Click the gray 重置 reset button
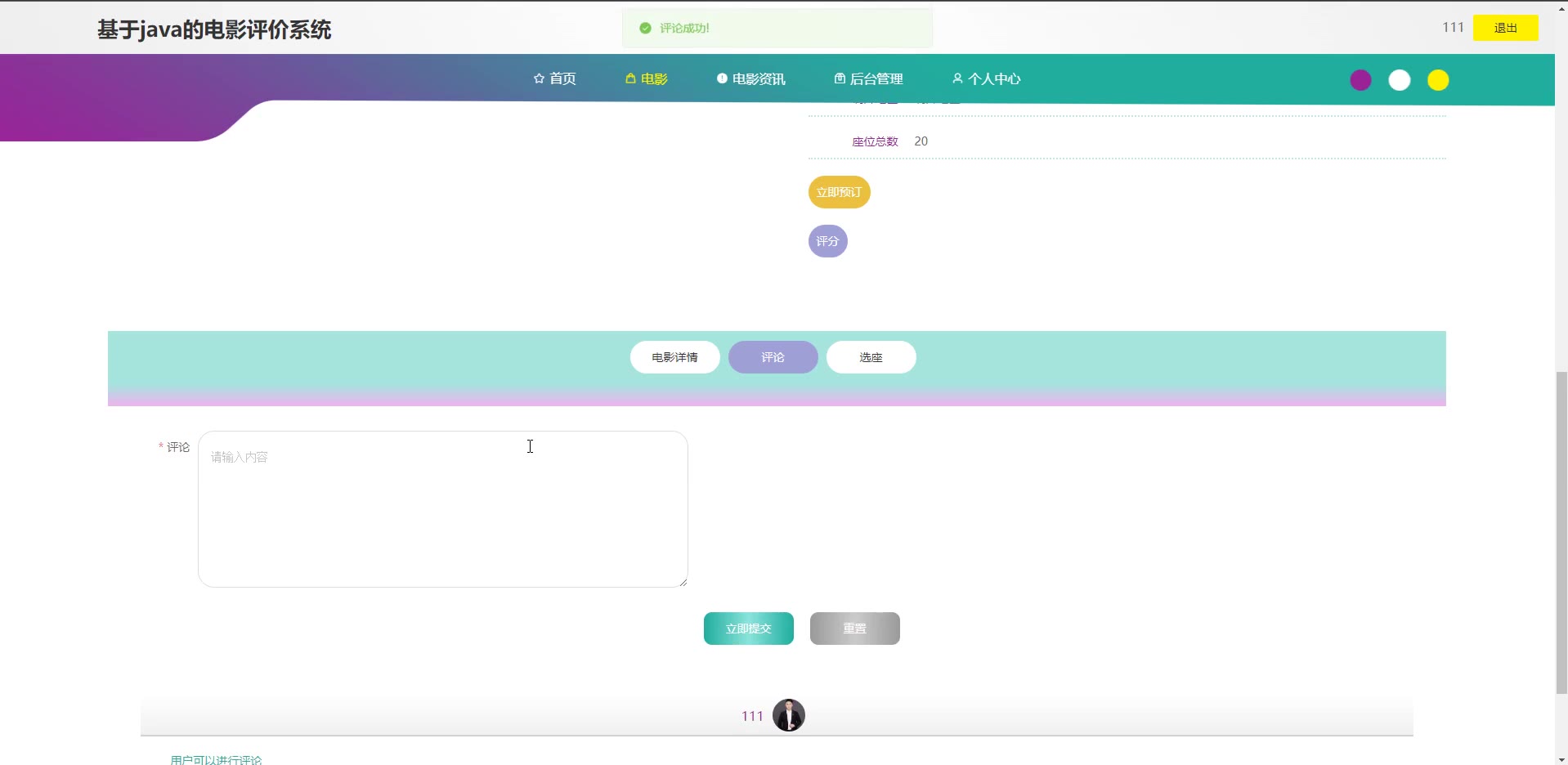The height and width of the screenshot is (765, 1568). click(x=854, y=629)
